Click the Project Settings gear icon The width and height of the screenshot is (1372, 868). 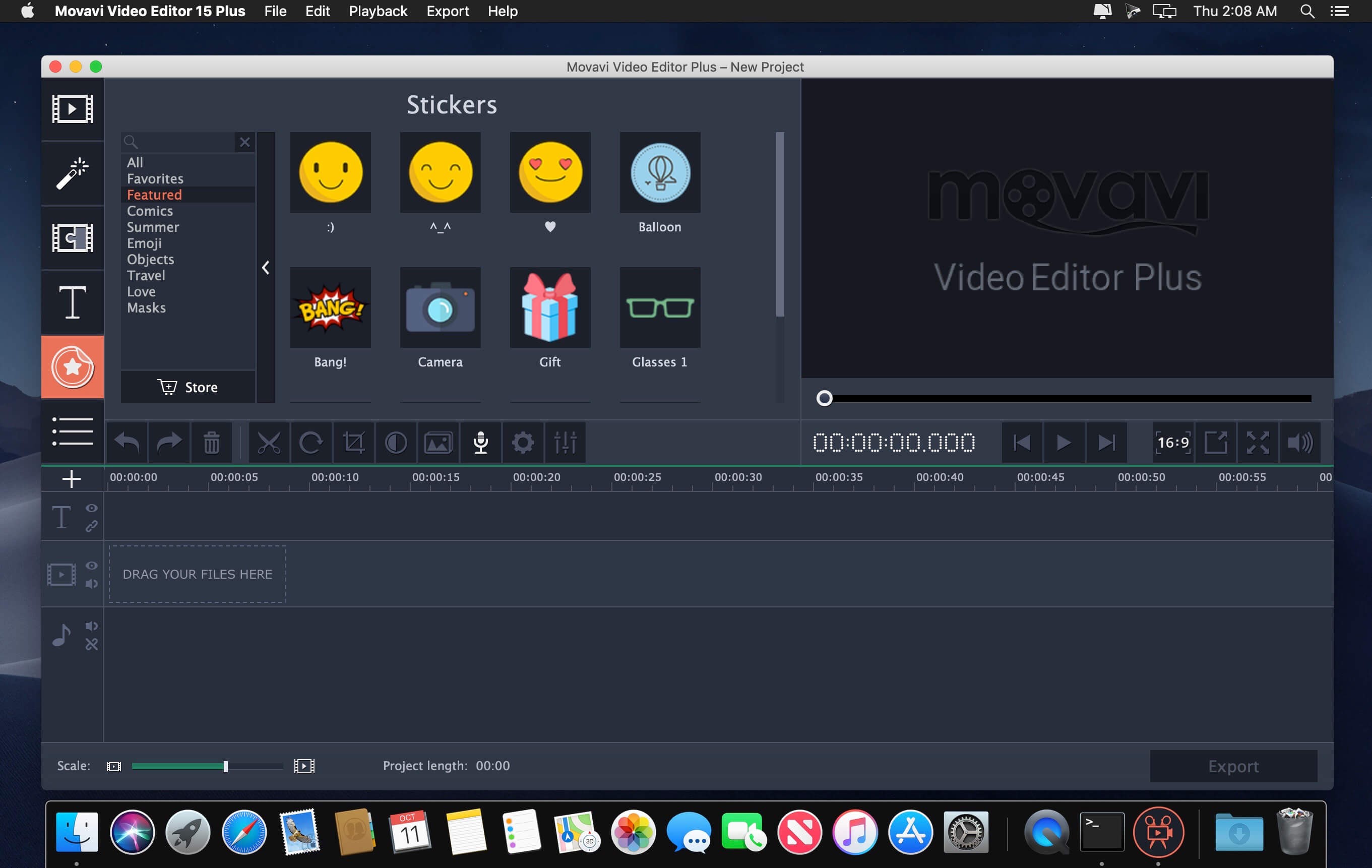pyautogui.click(x=522, y=441)
